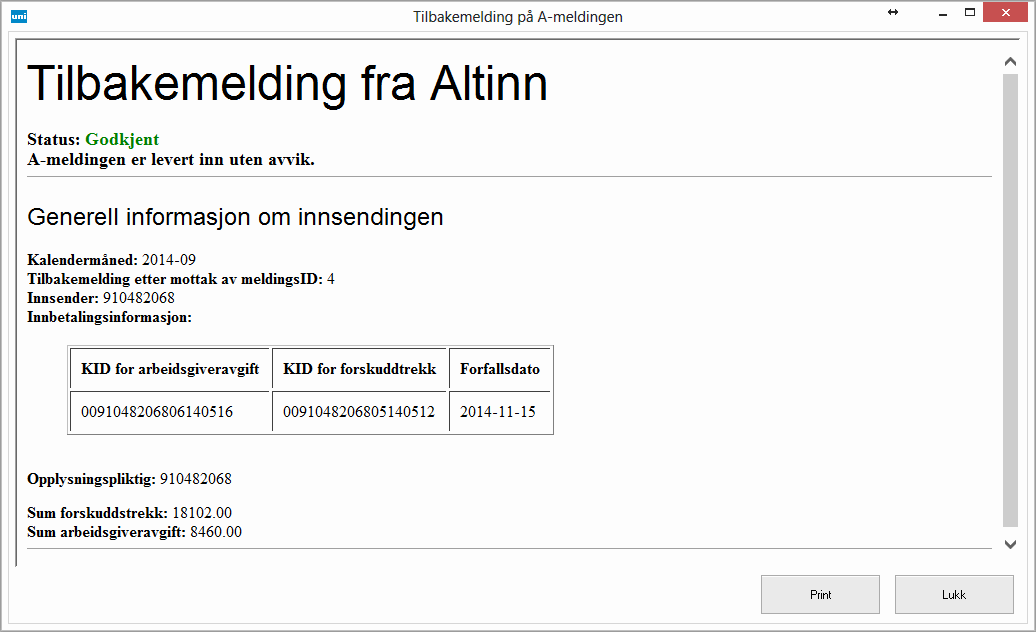Select the KID for arbeidsgiveravgift column header
Viewport: 1036px width, 632px height.
pos(170,369)
